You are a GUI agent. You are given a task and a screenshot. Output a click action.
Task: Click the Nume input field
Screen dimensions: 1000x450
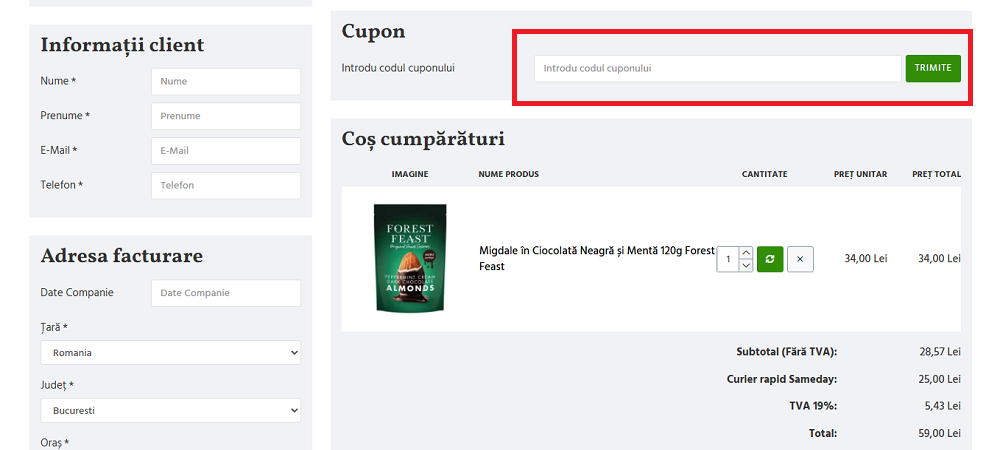[x=225, y=81]
